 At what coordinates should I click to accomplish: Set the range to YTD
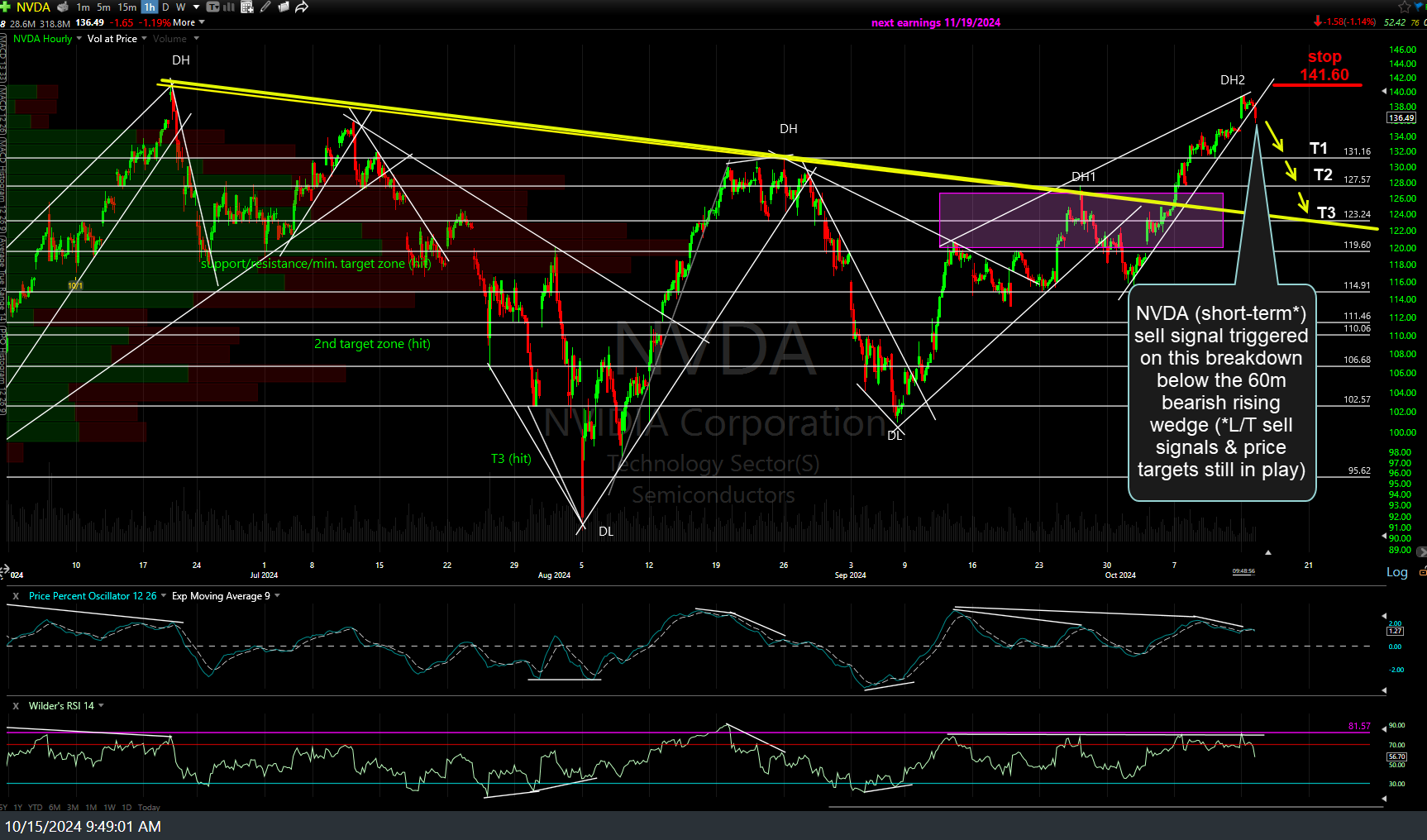(35, 807)
